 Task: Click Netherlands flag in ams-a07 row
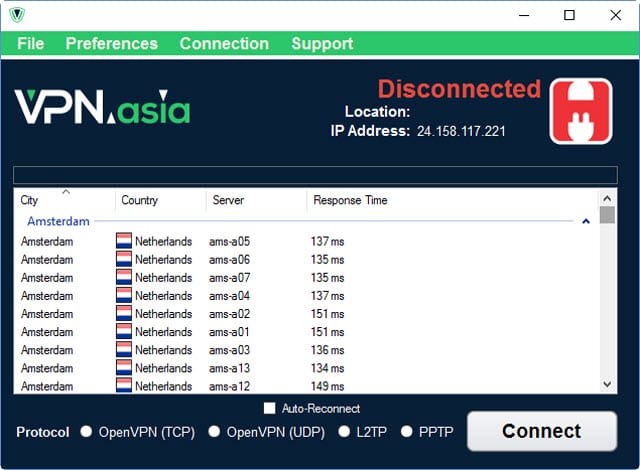[x=124, y=277]
